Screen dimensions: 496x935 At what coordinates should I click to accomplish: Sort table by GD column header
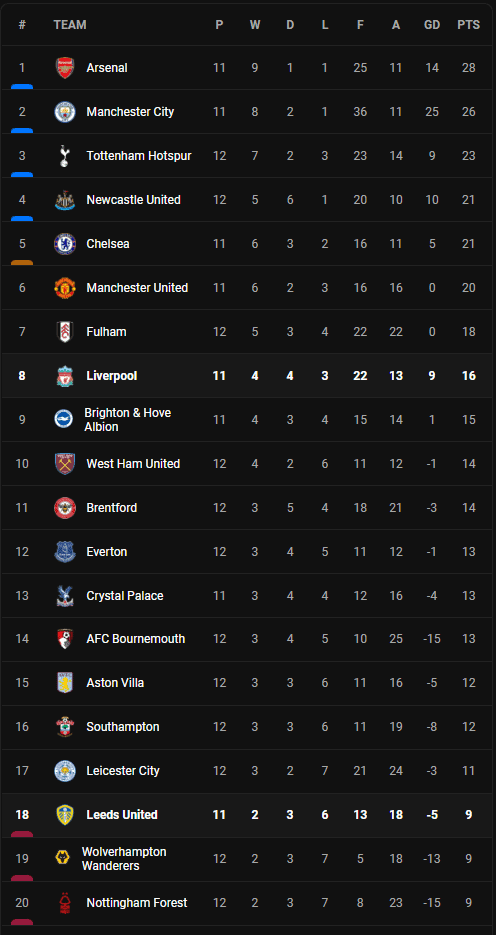click(x=432, y=25)
